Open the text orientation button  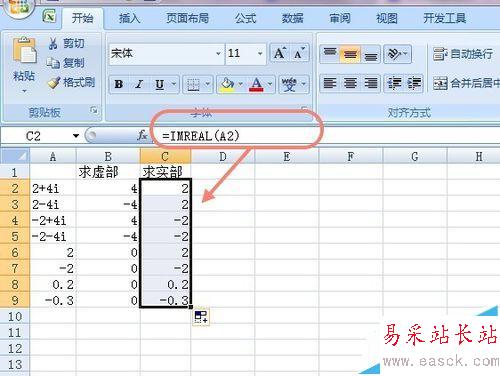397,54
